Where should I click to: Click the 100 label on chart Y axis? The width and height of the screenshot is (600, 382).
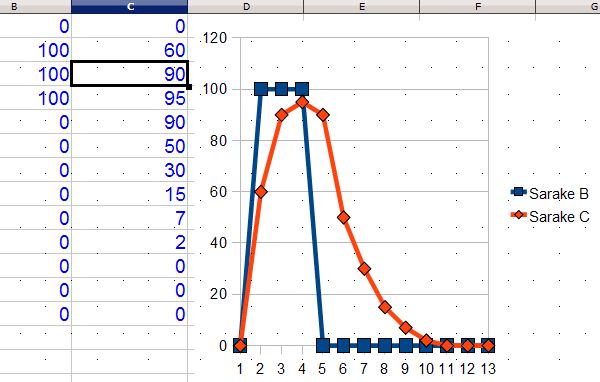tap(215, 89)
